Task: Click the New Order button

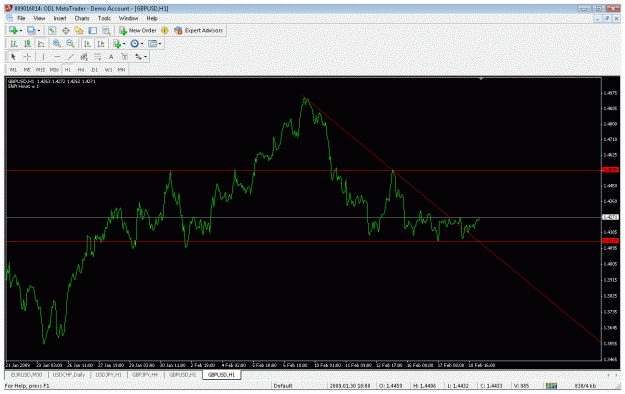Action: tap(138, 31)
